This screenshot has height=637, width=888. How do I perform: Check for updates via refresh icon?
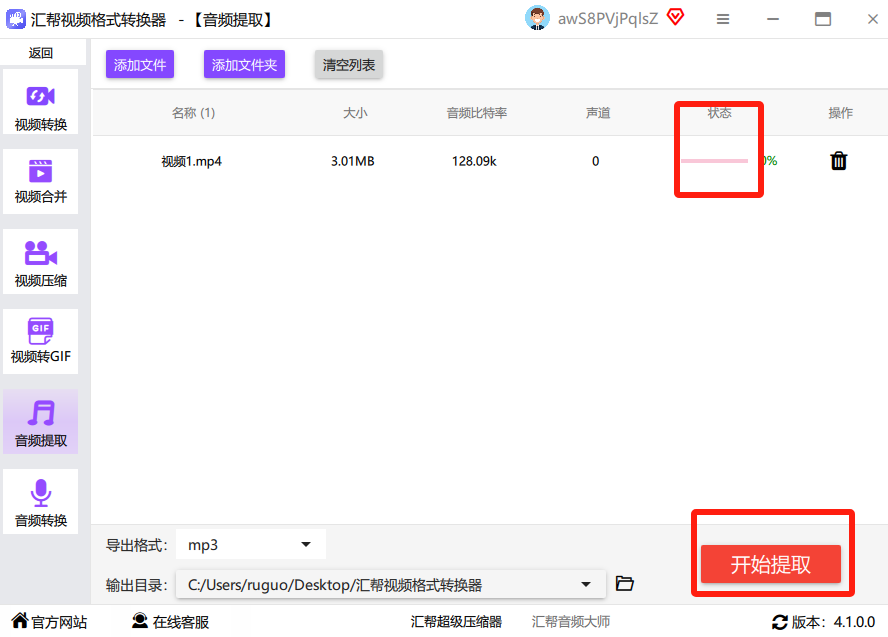coord(780,622)
